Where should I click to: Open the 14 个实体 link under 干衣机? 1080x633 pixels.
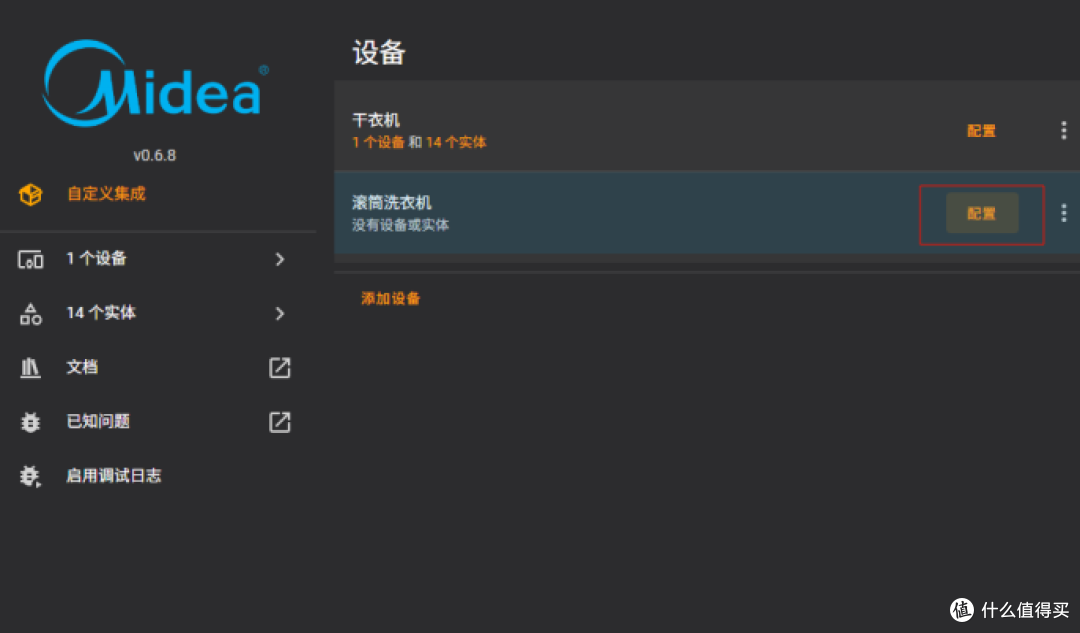456,143
